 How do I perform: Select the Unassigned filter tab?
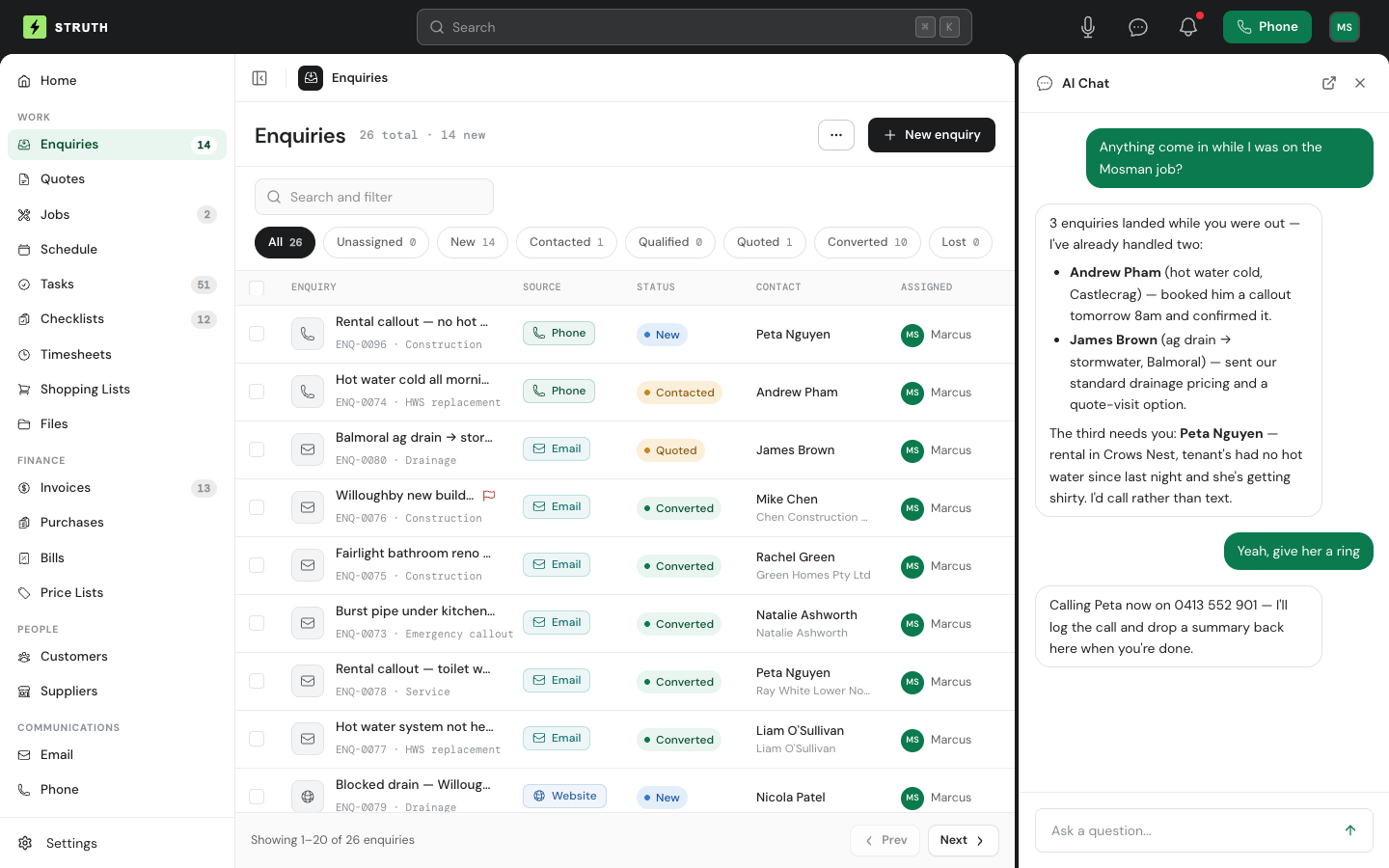(376, 242)
